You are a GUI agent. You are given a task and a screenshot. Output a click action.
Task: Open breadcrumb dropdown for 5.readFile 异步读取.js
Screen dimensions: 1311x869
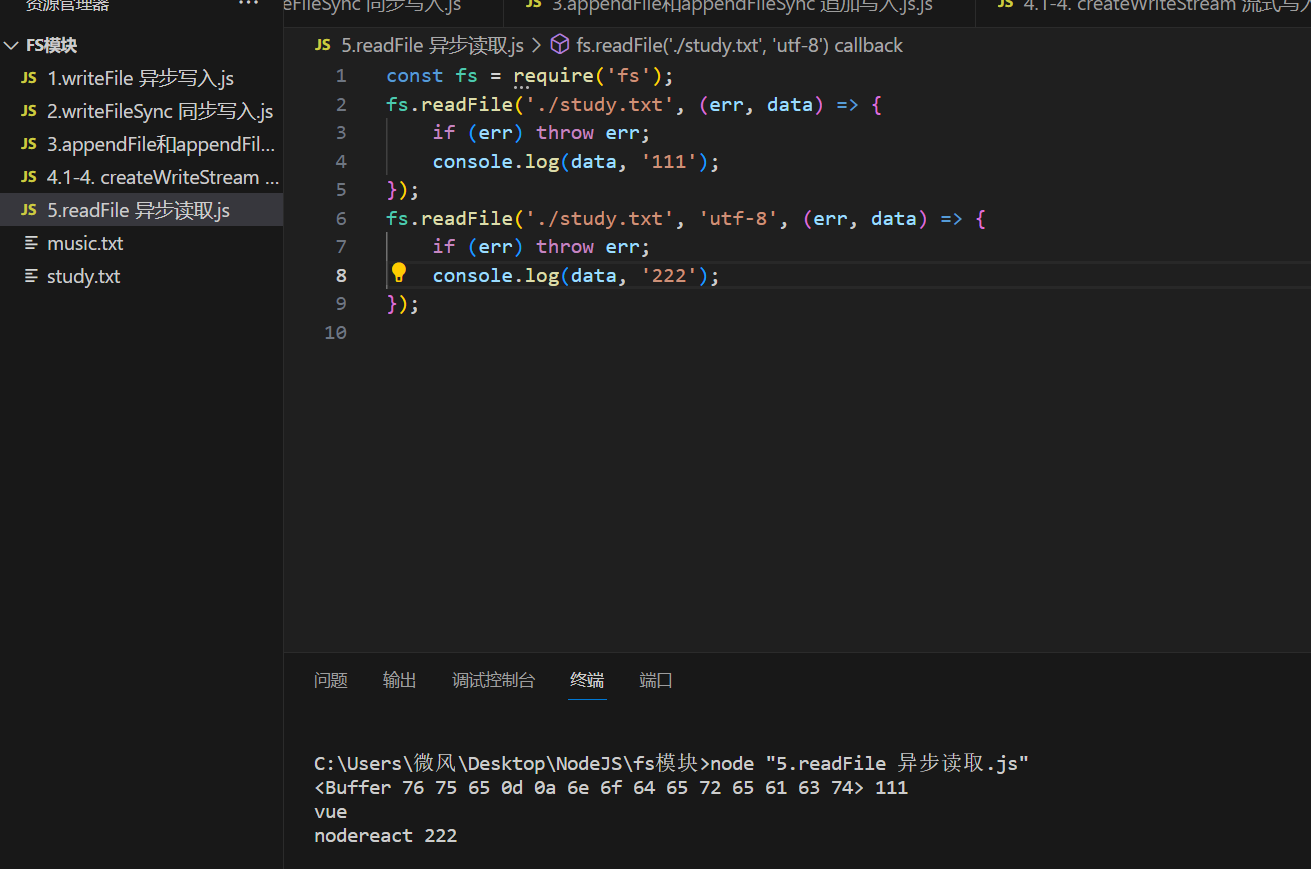point(432,45)
